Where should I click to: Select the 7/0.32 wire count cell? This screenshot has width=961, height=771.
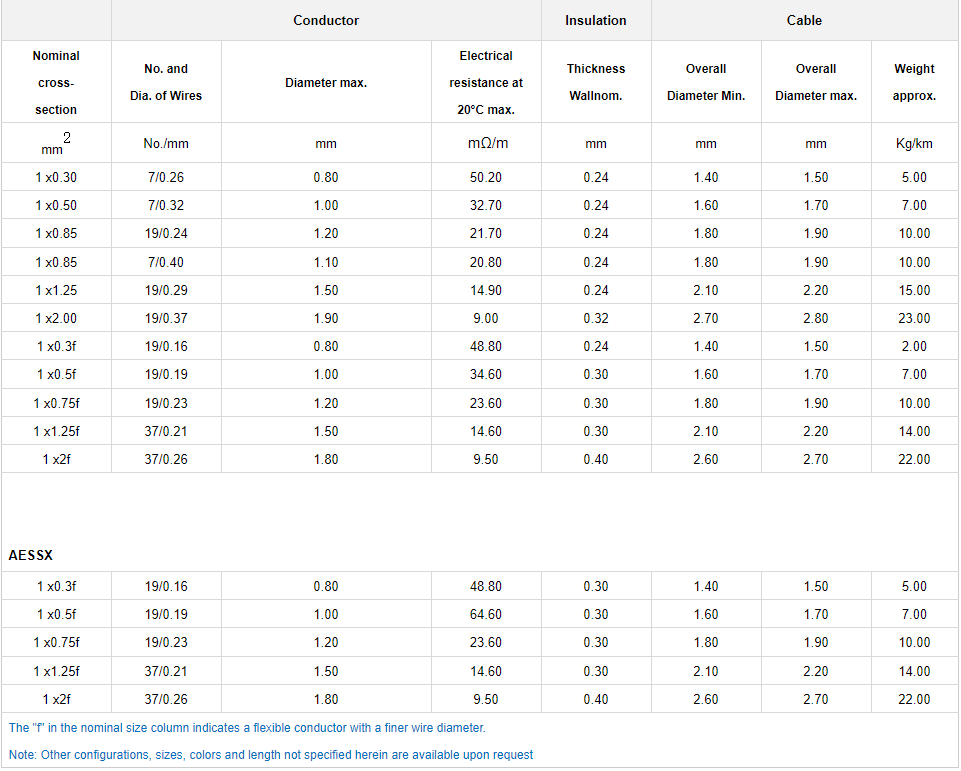[x=166, y=205]
